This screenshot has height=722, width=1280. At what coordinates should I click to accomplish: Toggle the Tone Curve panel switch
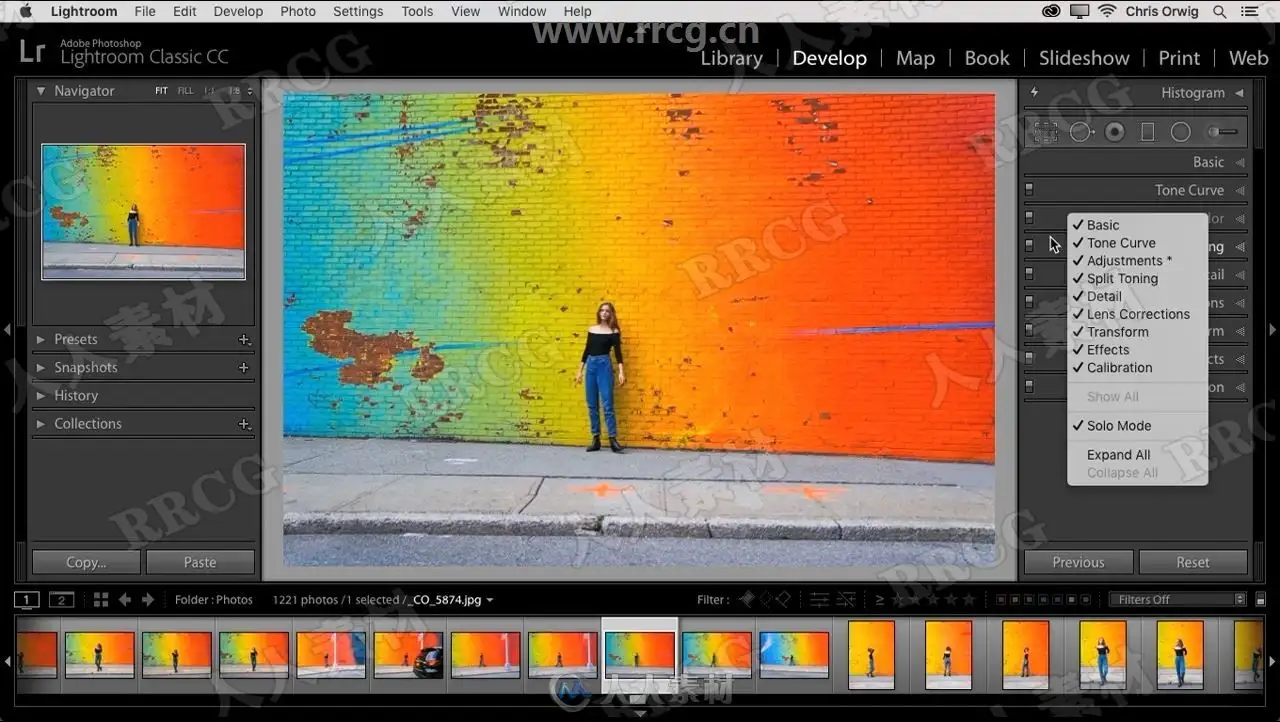click(1029, 190)
